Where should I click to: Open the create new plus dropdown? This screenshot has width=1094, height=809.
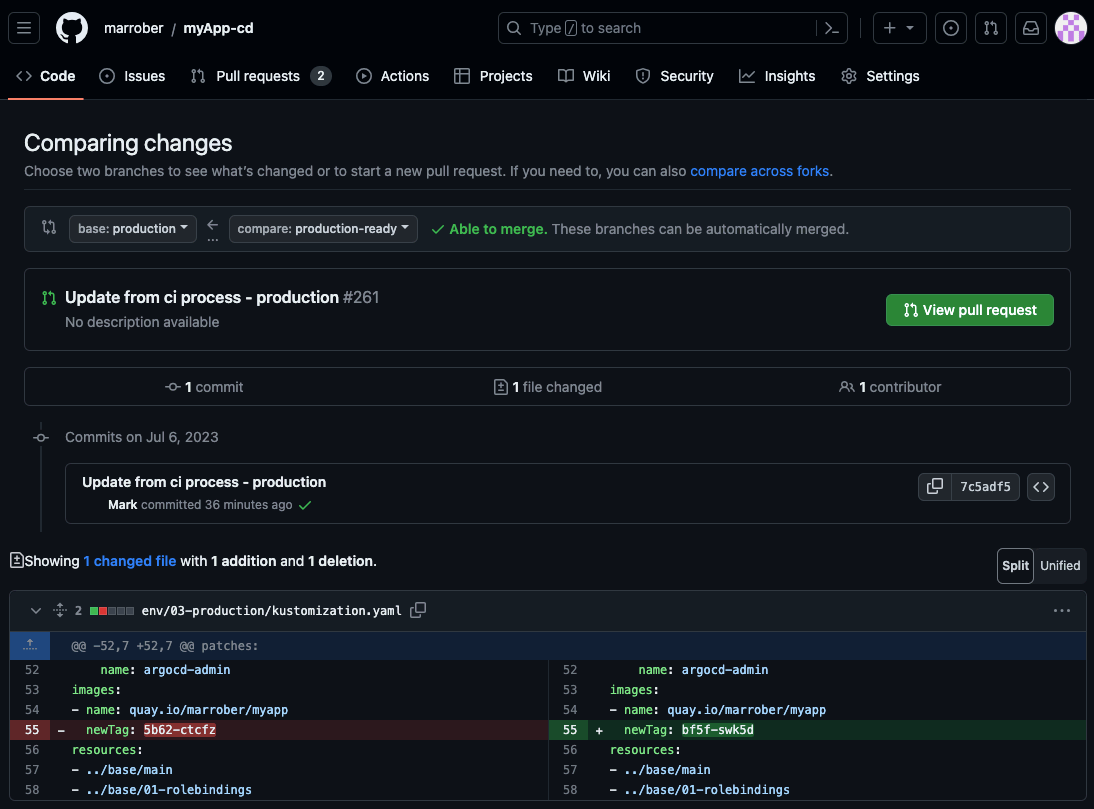(x=899, y=28)
